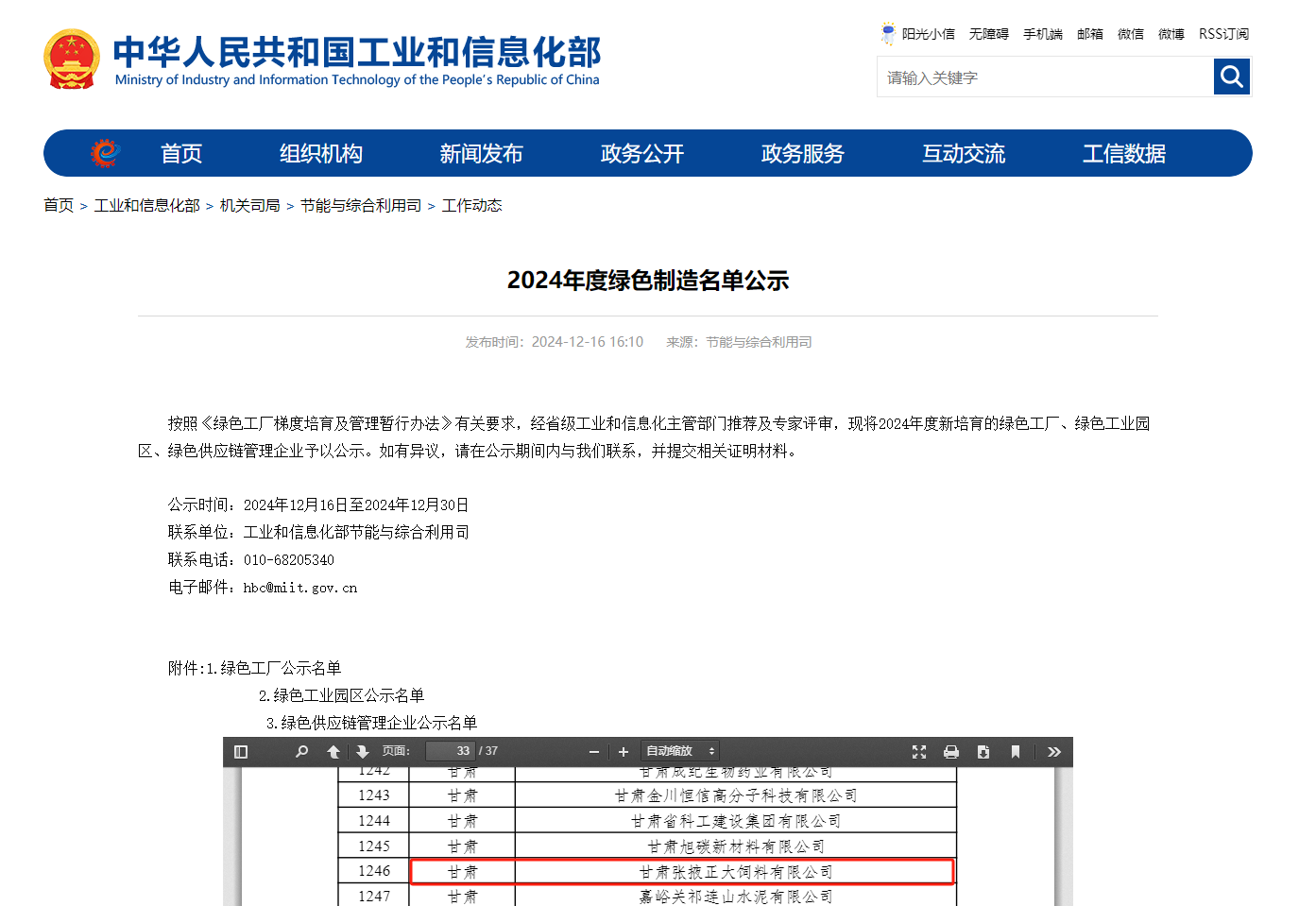Screen dimensions: 1316x906
Task: Open find in PDF document
Action: 302,752
